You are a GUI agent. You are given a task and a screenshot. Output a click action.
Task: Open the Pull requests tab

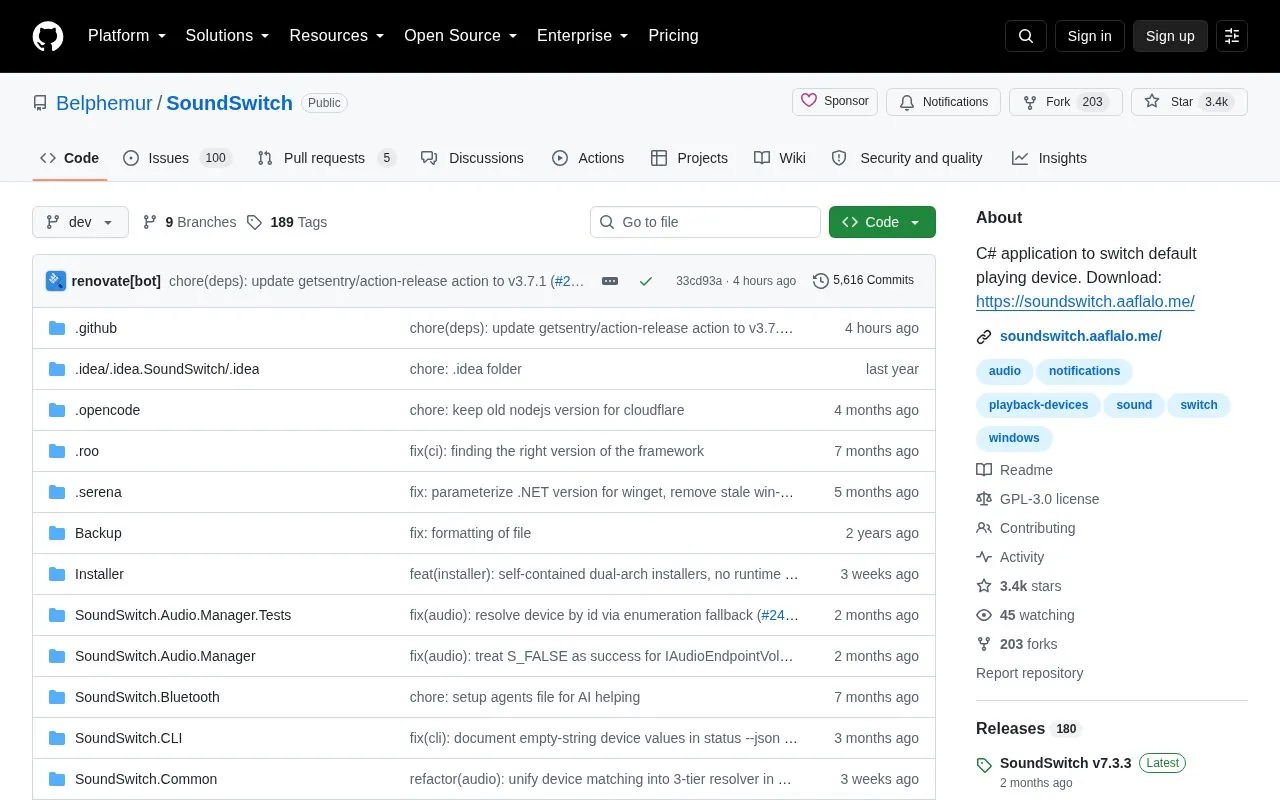pos(327,158)
